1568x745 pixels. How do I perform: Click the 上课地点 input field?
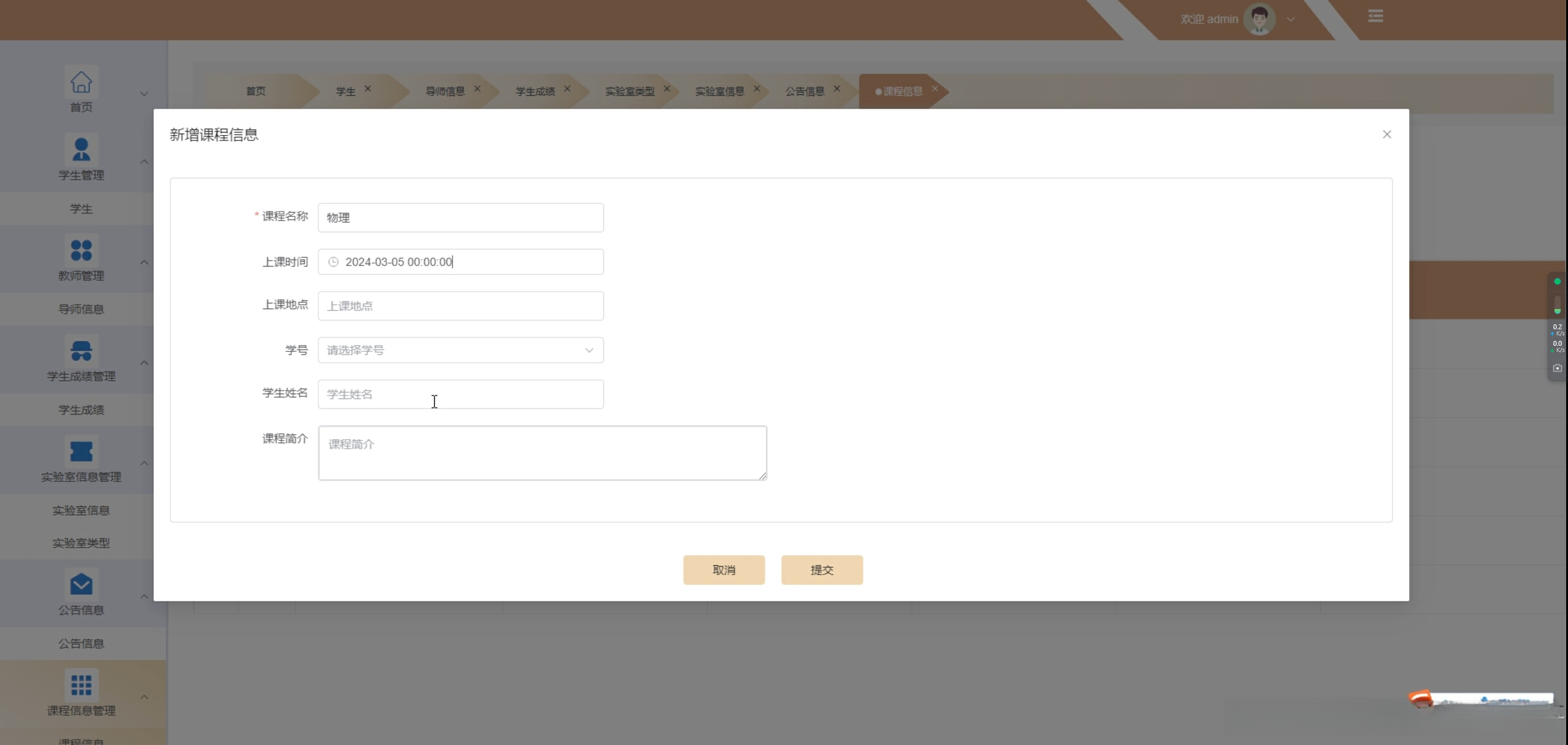(x=461, y=306)
